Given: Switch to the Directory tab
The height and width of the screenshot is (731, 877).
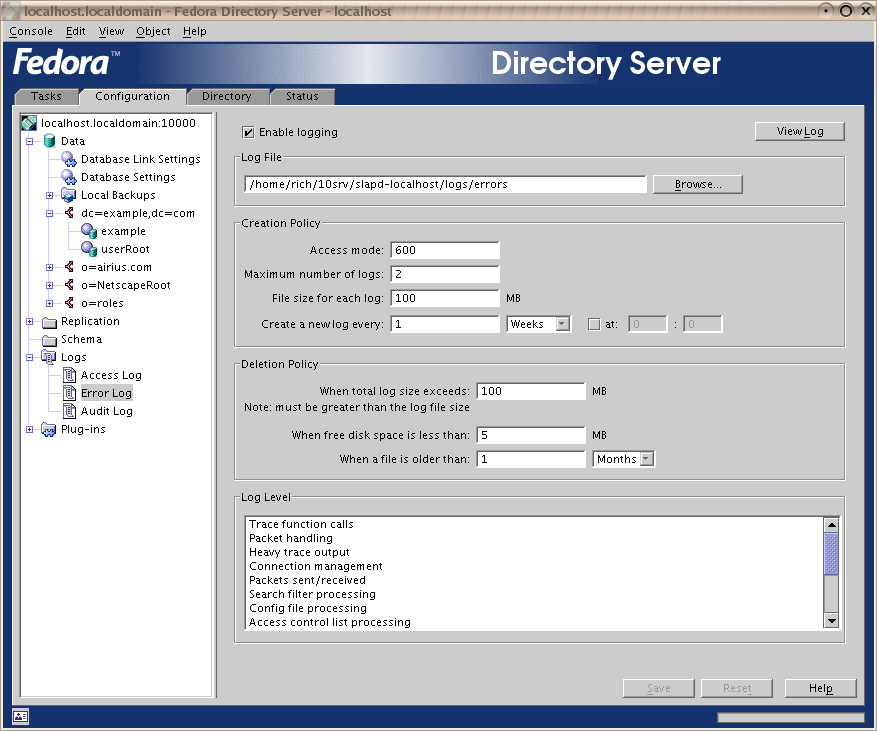Looking at the screenshot, I should (227, 96).
